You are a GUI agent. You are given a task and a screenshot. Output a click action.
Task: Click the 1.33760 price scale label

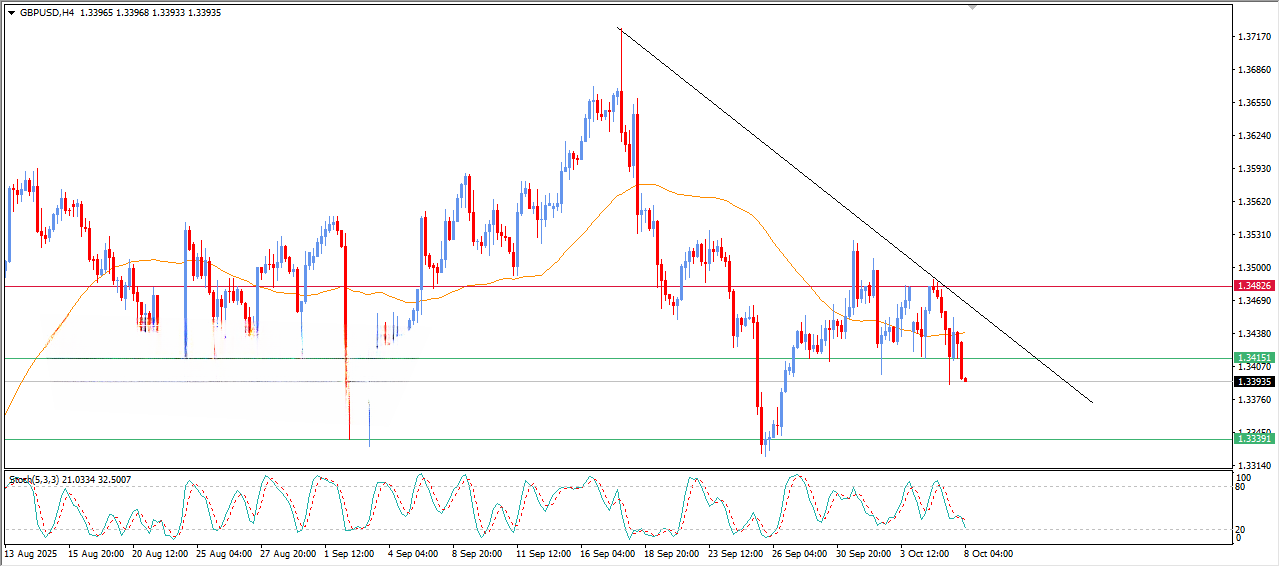pyautogui.click(x=1253, y=400)
